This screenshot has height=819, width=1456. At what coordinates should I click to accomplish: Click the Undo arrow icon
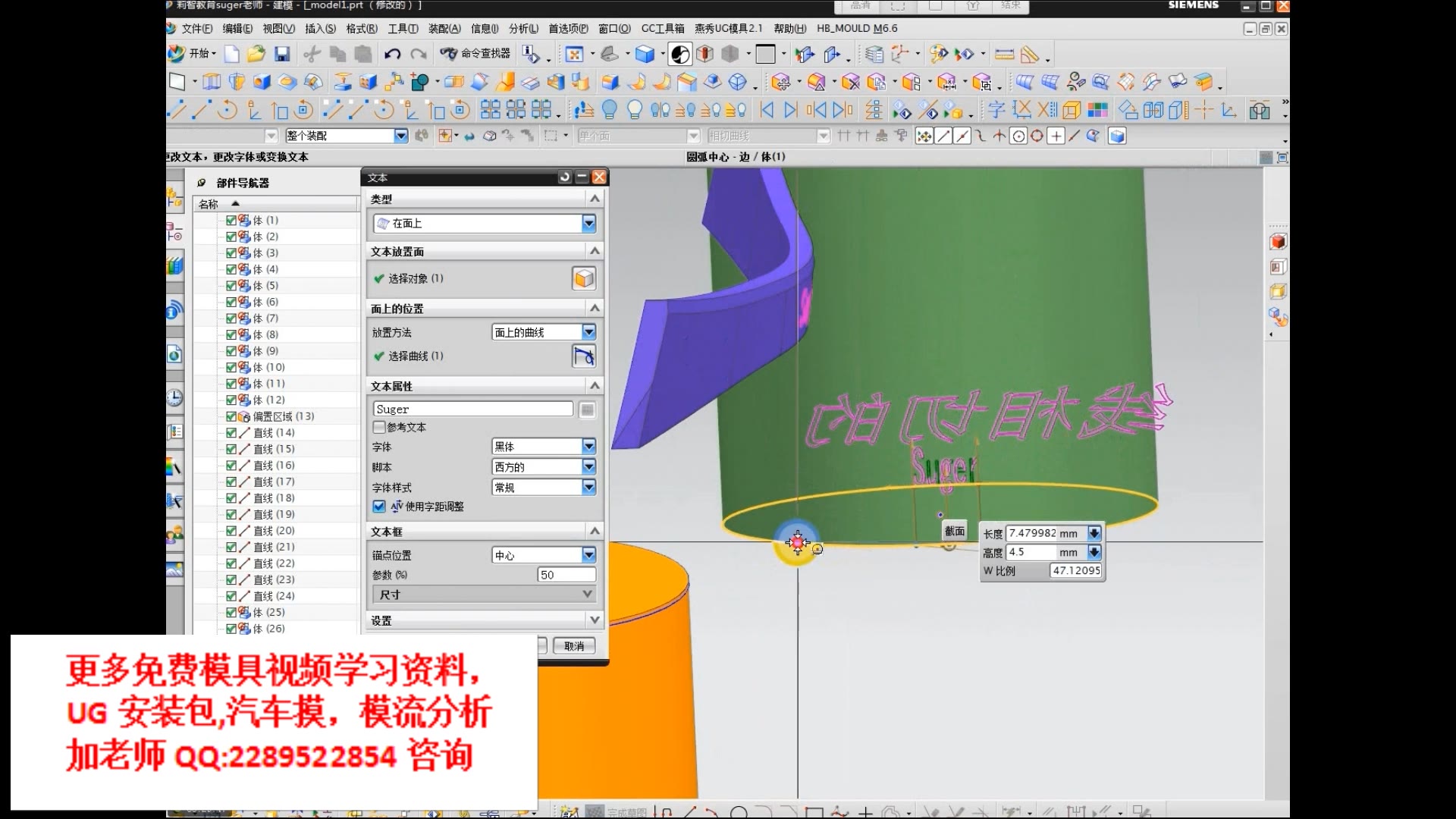point(392,54)
